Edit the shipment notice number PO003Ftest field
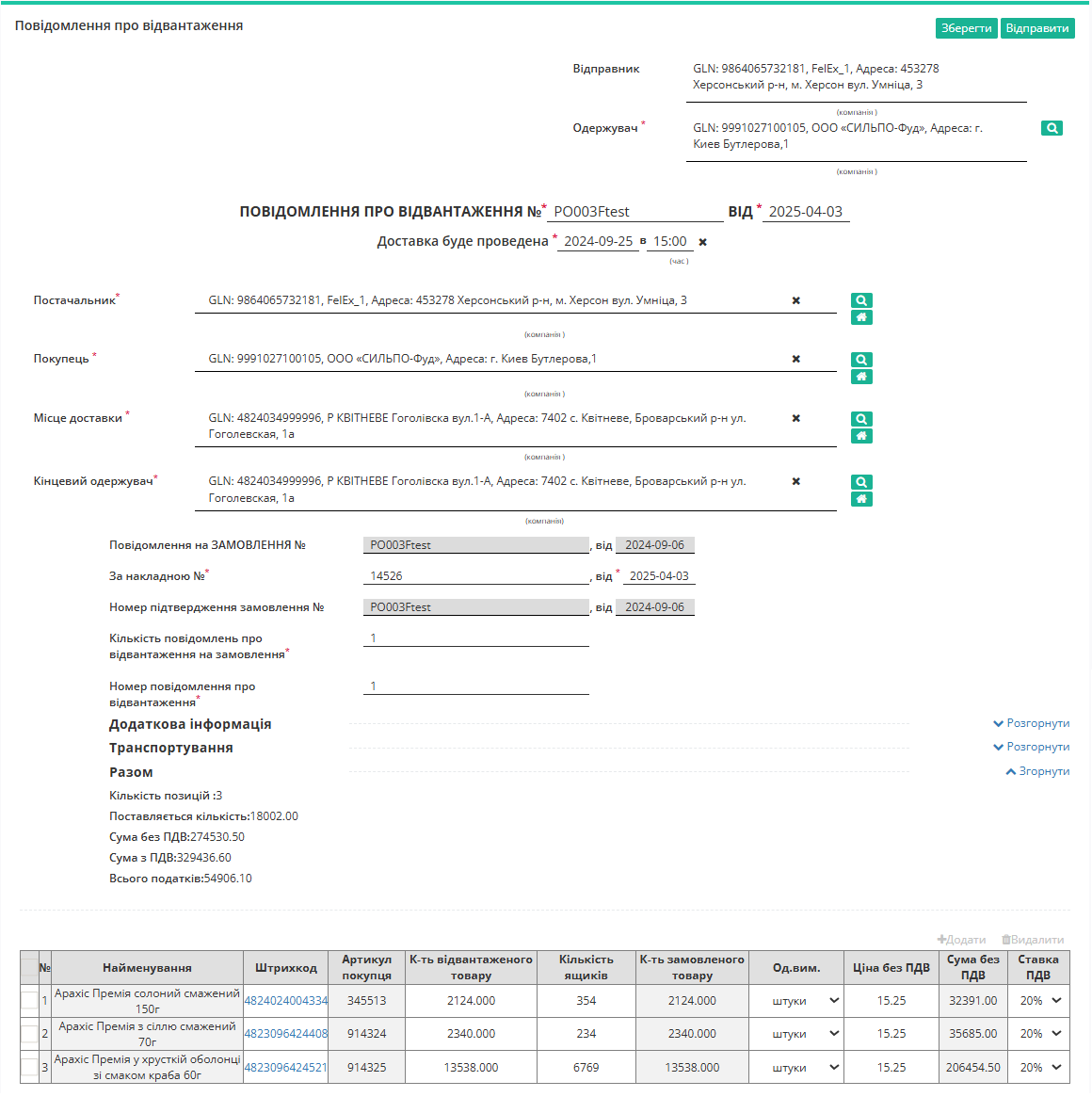The height and width of the screenshot is (1097, 1092). [634, 211]
